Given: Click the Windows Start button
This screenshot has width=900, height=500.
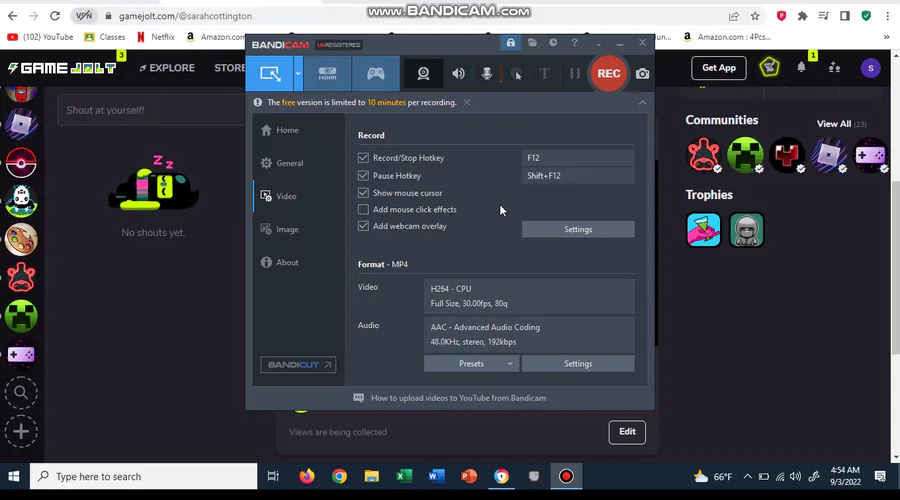Looking at the screenshot, I should click(14, 476).
